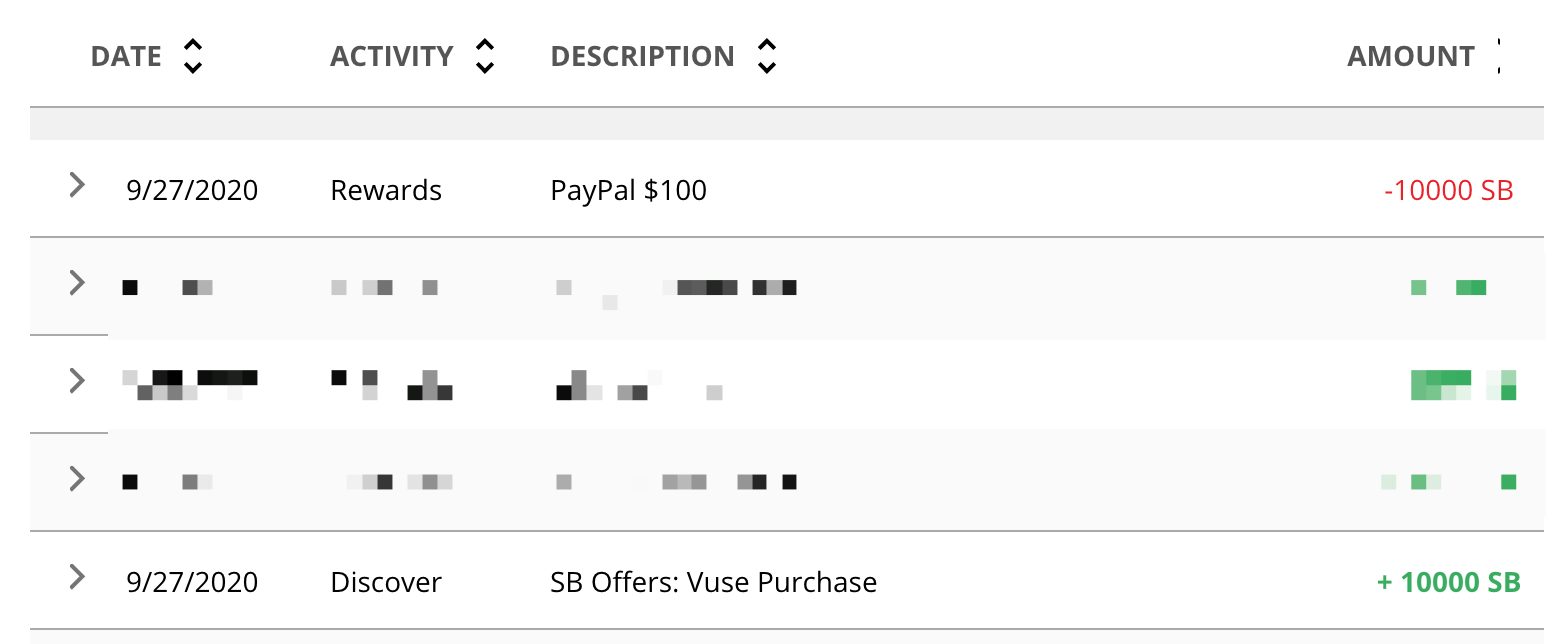The width and height of the screenshot is (1566, 644).
Task: Click the descending sort arrow beside DATE
Action: 192,68
